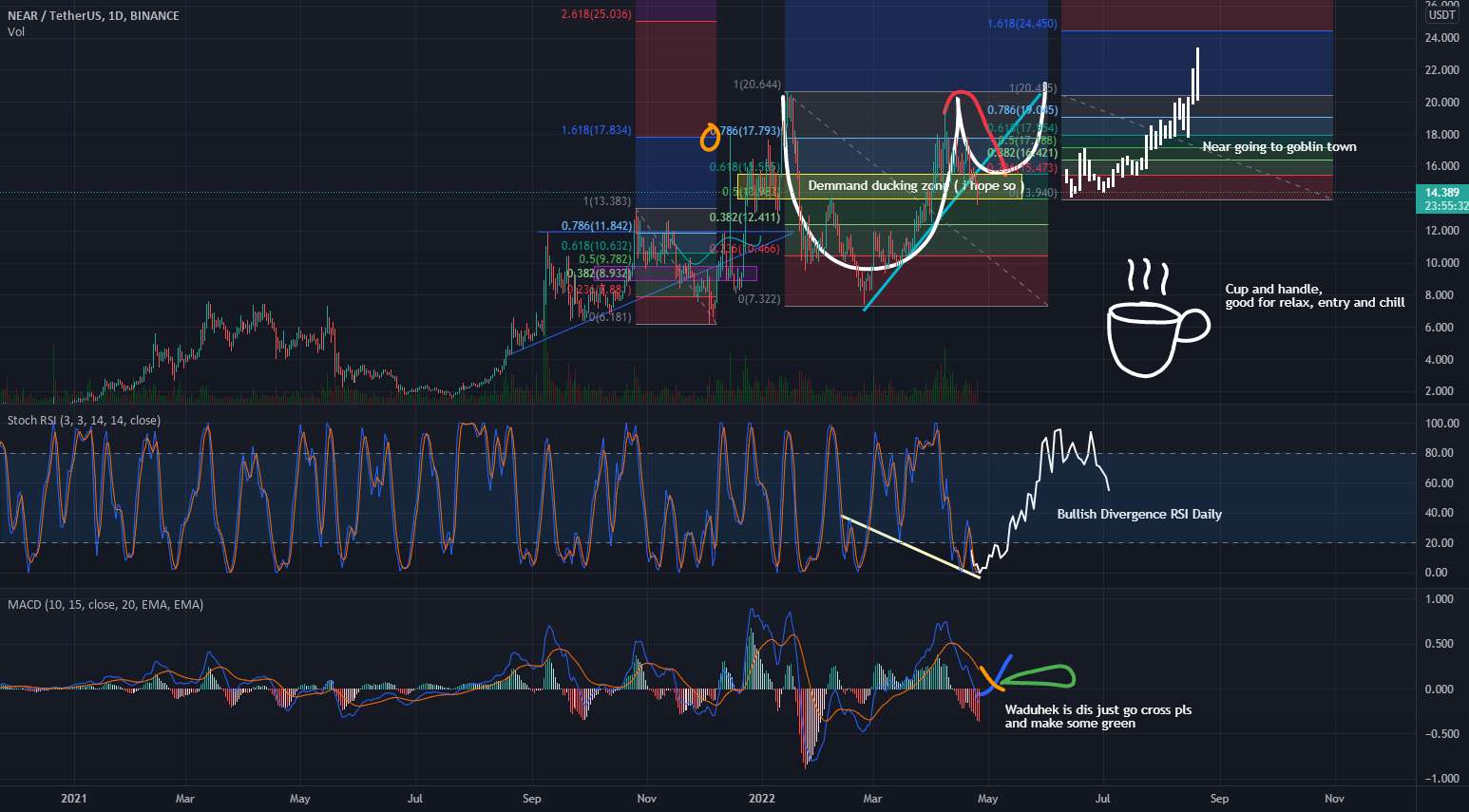This screenshot has height=812, width=1469.
Task: Click the 0.5(9.782) retracement label
Action: pyautogui.click(x=604, y=259)
